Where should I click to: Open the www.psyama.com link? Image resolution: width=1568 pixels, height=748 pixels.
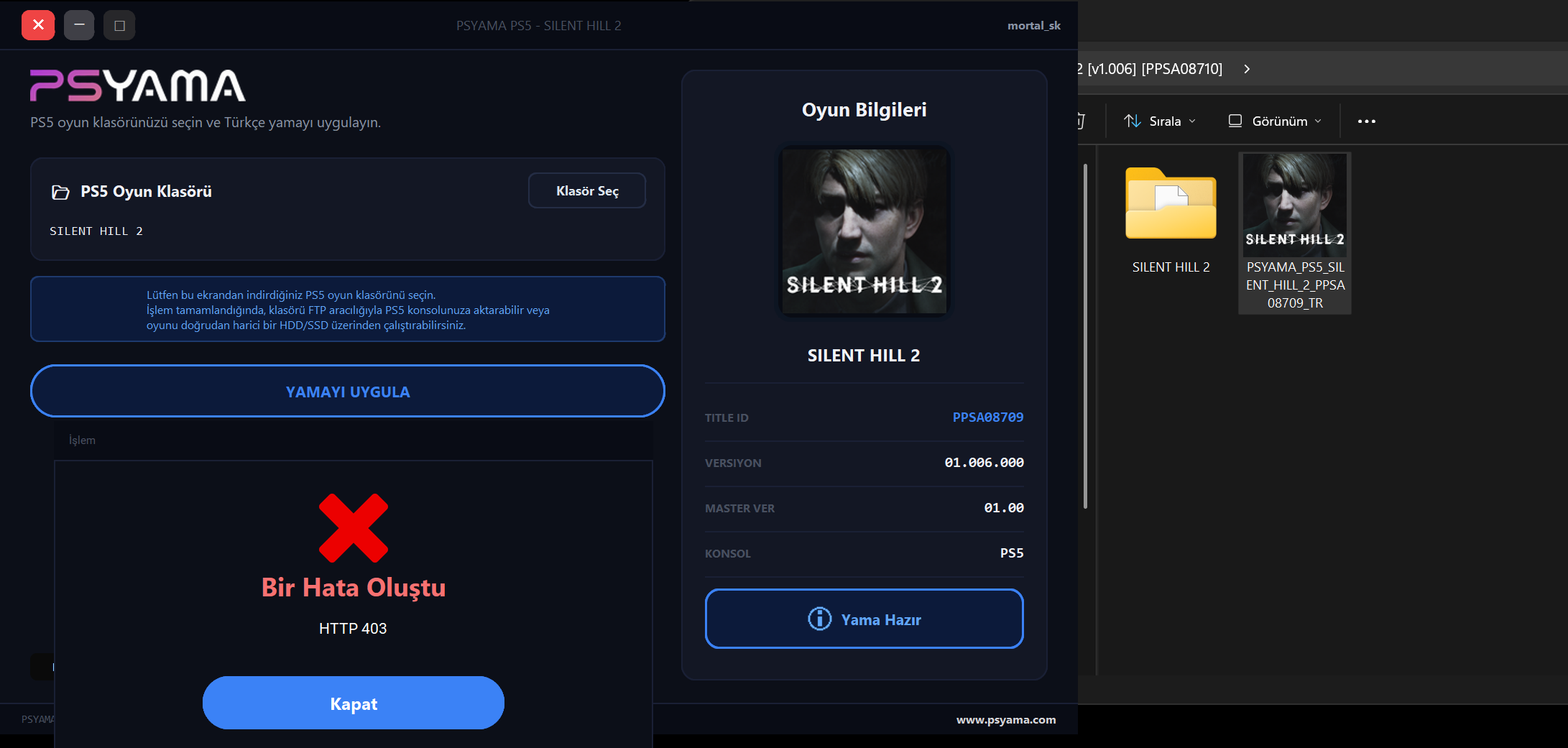tap(1006, 720)
